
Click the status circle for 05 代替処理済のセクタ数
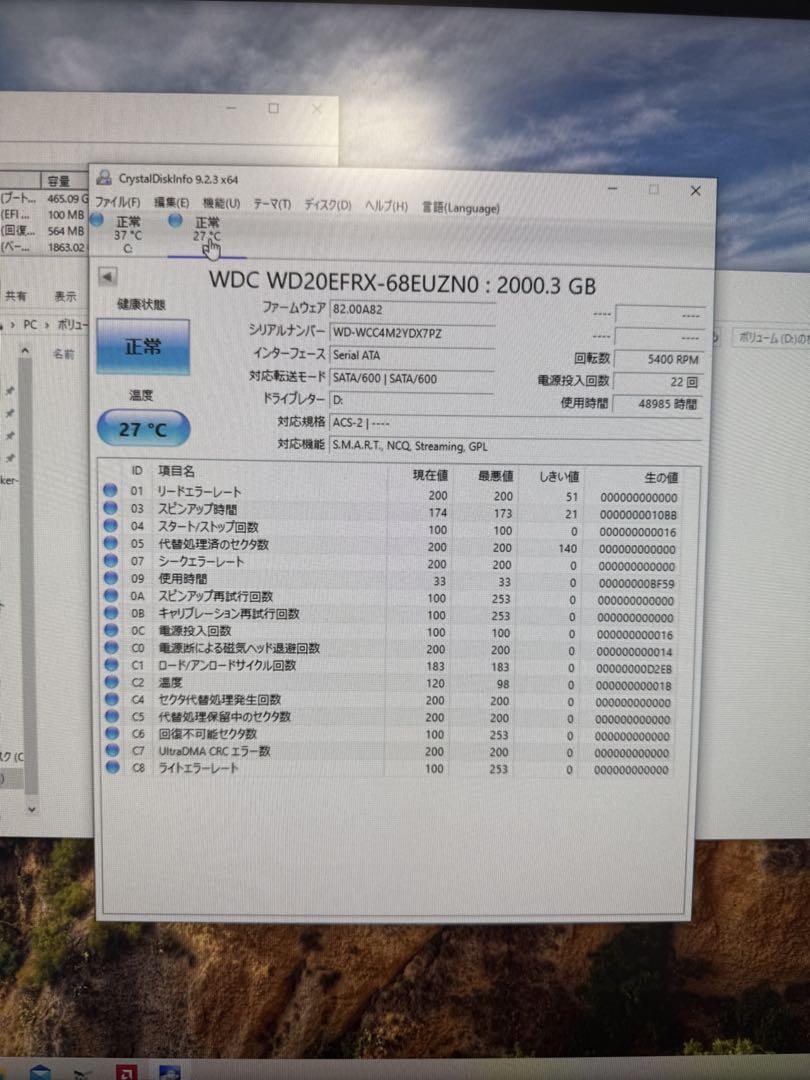pyautogui.click(x=110, y=543)
